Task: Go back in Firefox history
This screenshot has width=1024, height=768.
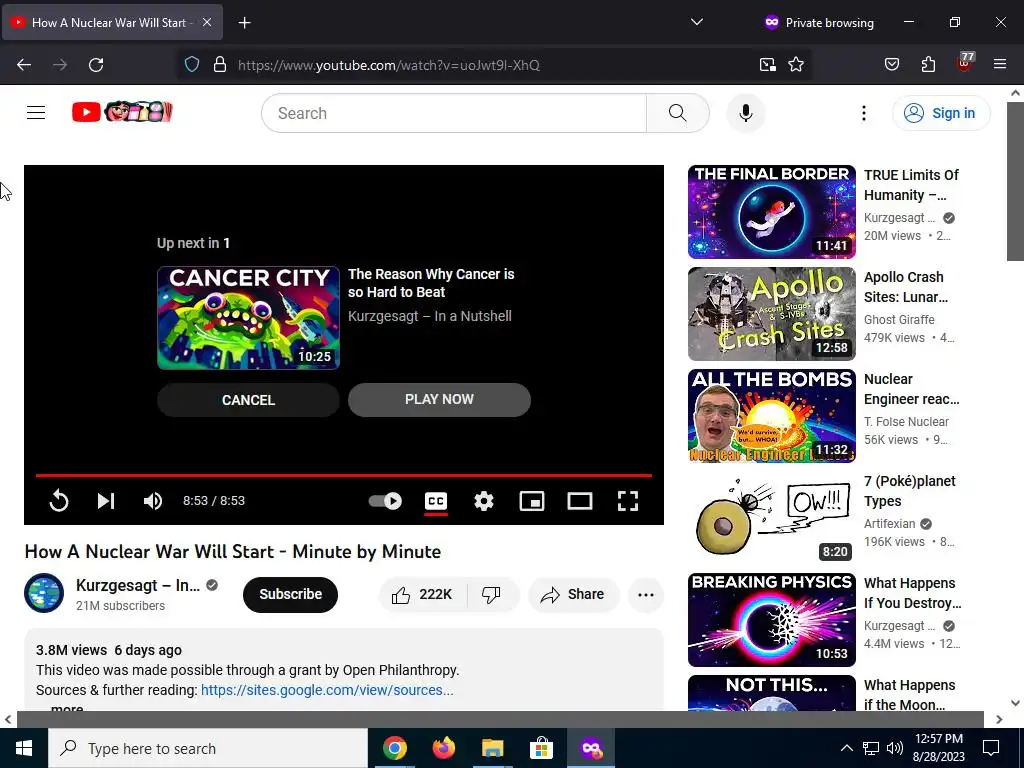Action: pos(24,65)
